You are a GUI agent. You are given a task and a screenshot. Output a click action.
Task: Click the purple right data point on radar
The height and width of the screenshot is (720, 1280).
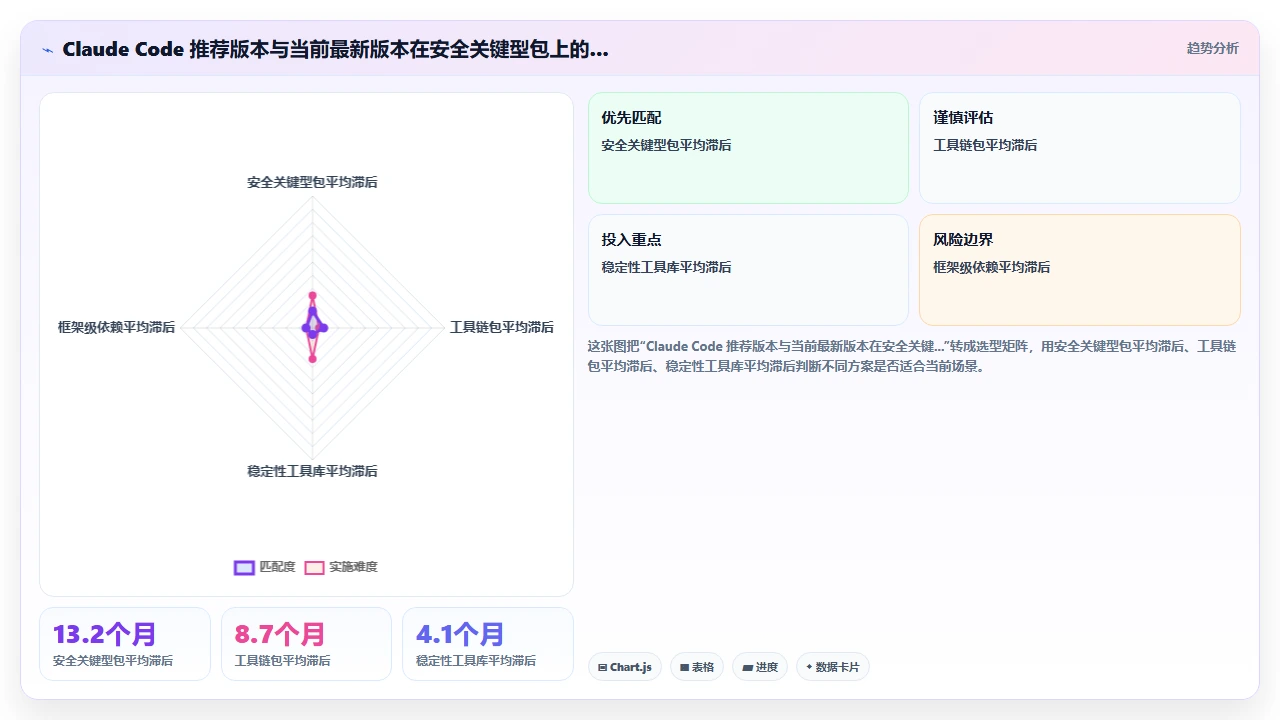click(x=323, y=328)
